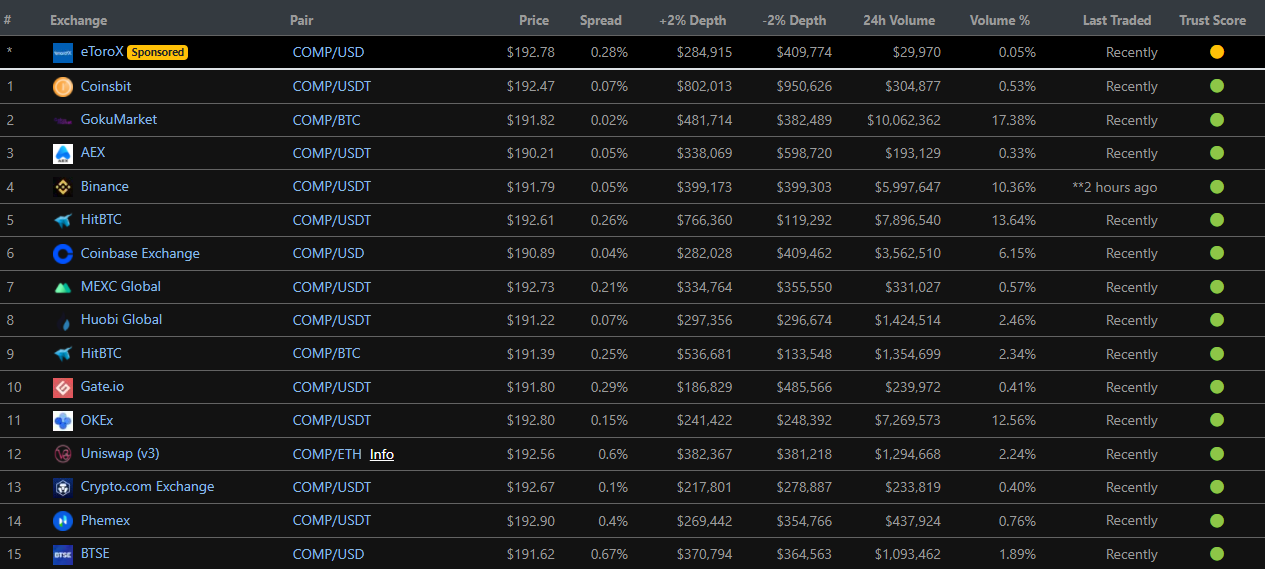This screenshot has width=1265, height=569.
Task: Open the Coinsbit exchange link
Action: tap(106, 86)
